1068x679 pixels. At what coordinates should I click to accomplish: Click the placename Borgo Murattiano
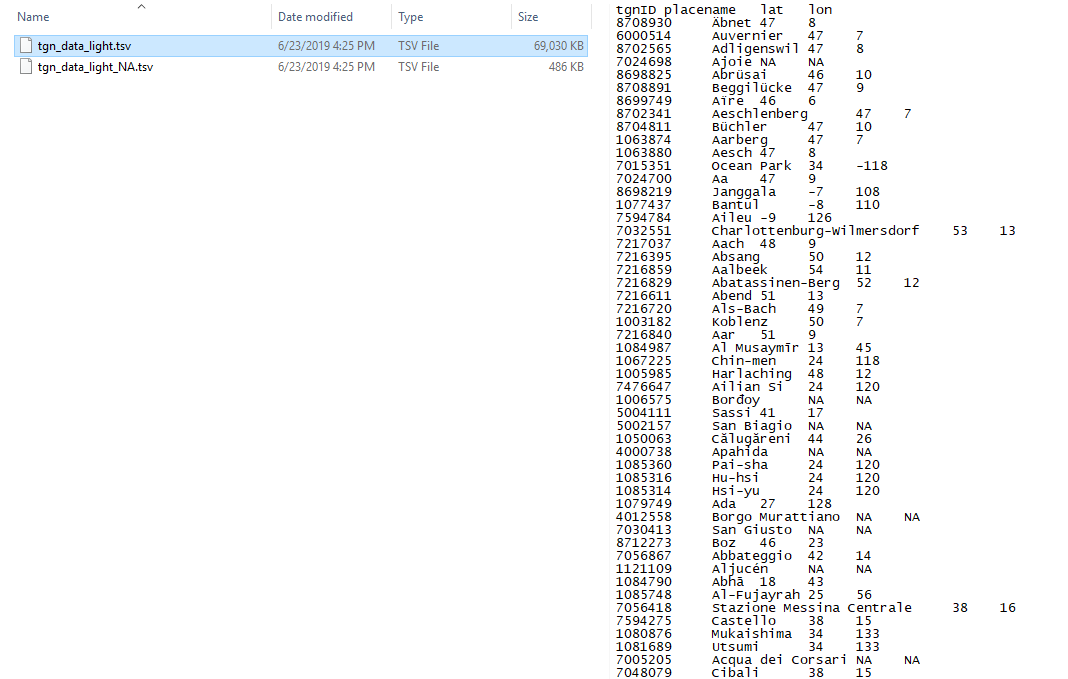coord(776,517)
